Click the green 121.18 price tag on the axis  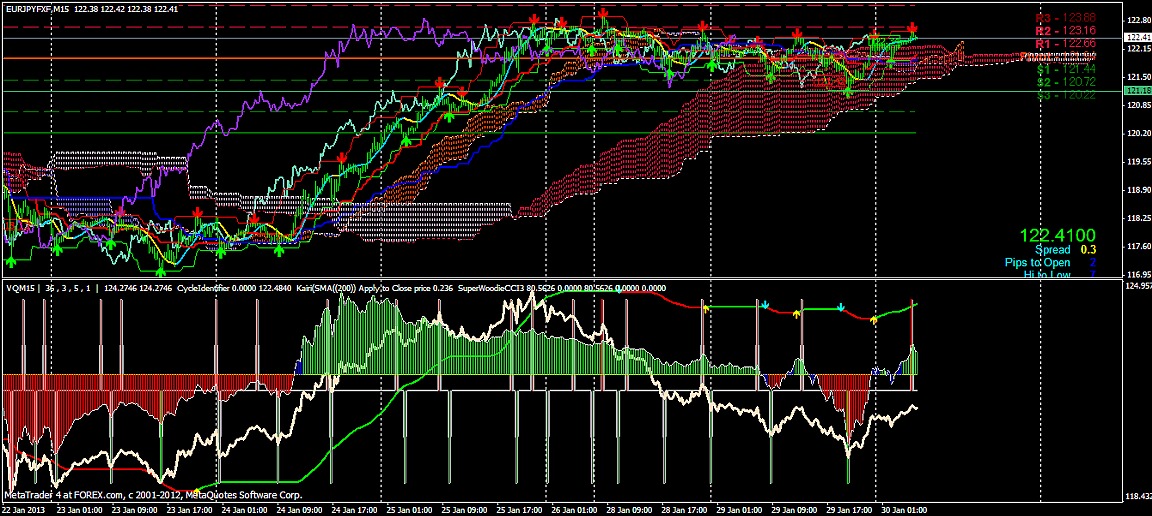(x=1137, y=91)
